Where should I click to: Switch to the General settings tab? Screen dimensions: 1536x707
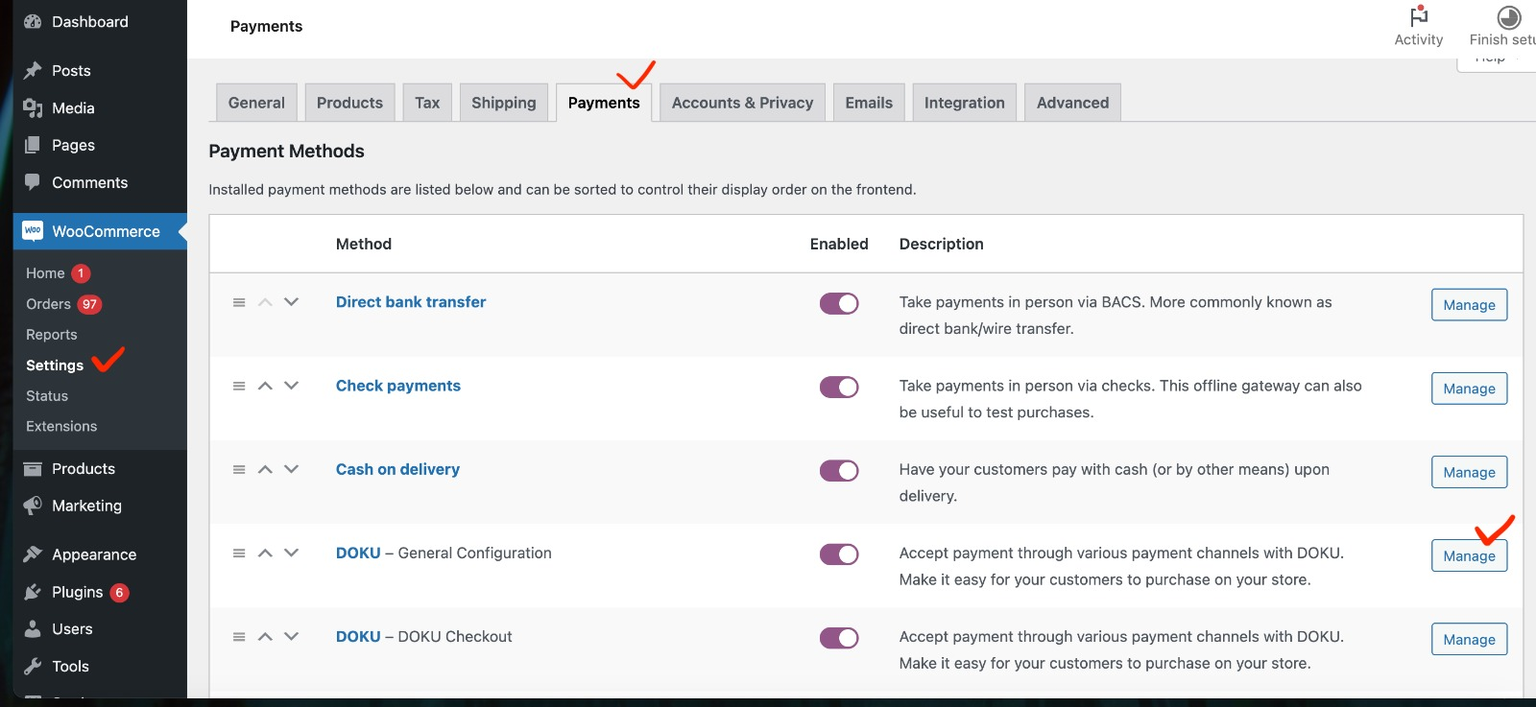(257, 102)
